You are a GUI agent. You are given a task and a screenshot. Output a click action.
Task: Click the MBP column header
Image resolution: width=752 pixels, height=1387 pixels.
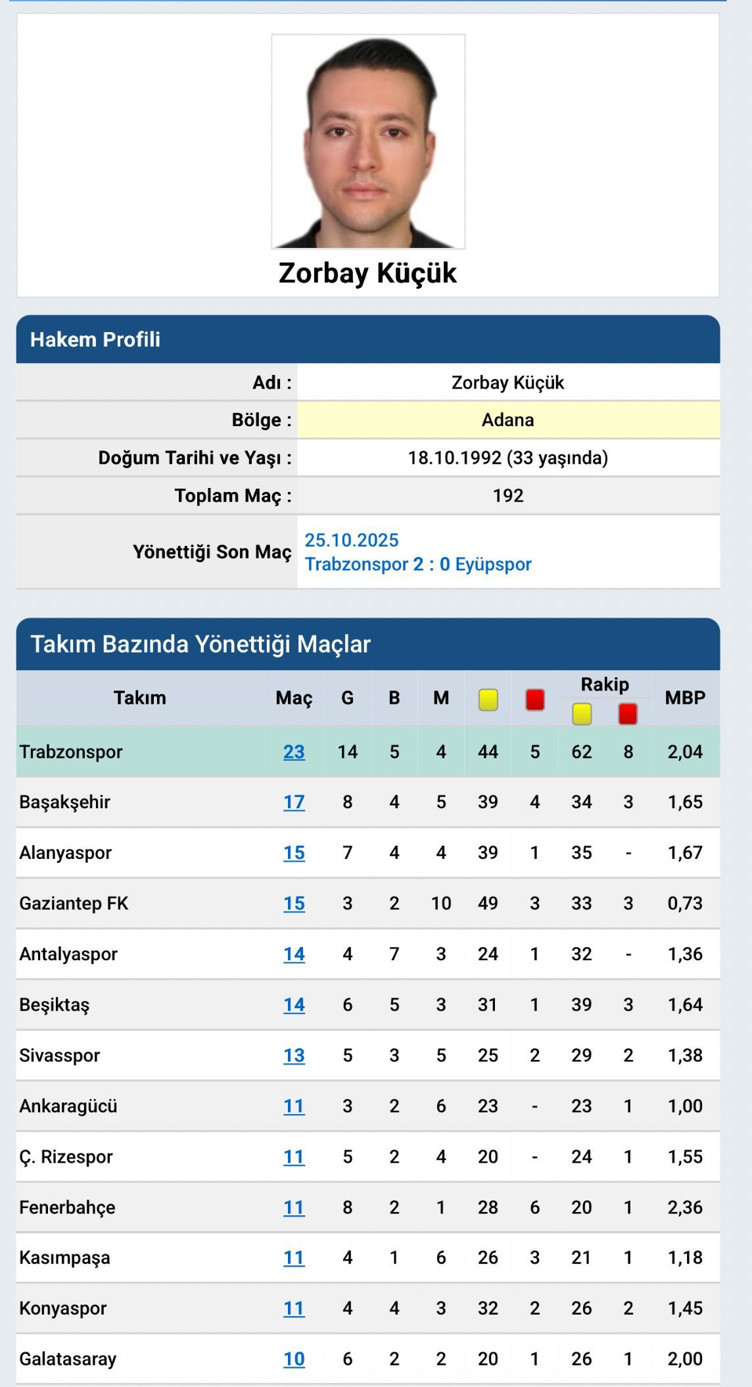click(x=685, y=698)
